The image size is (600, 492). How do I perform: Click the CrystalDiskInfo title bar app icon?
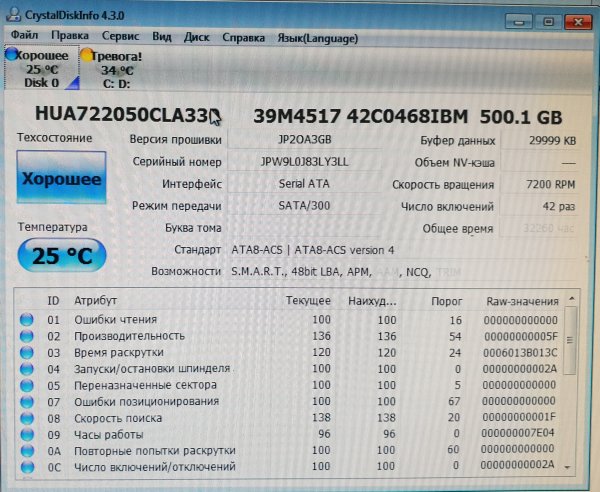(x=16, y=12)
